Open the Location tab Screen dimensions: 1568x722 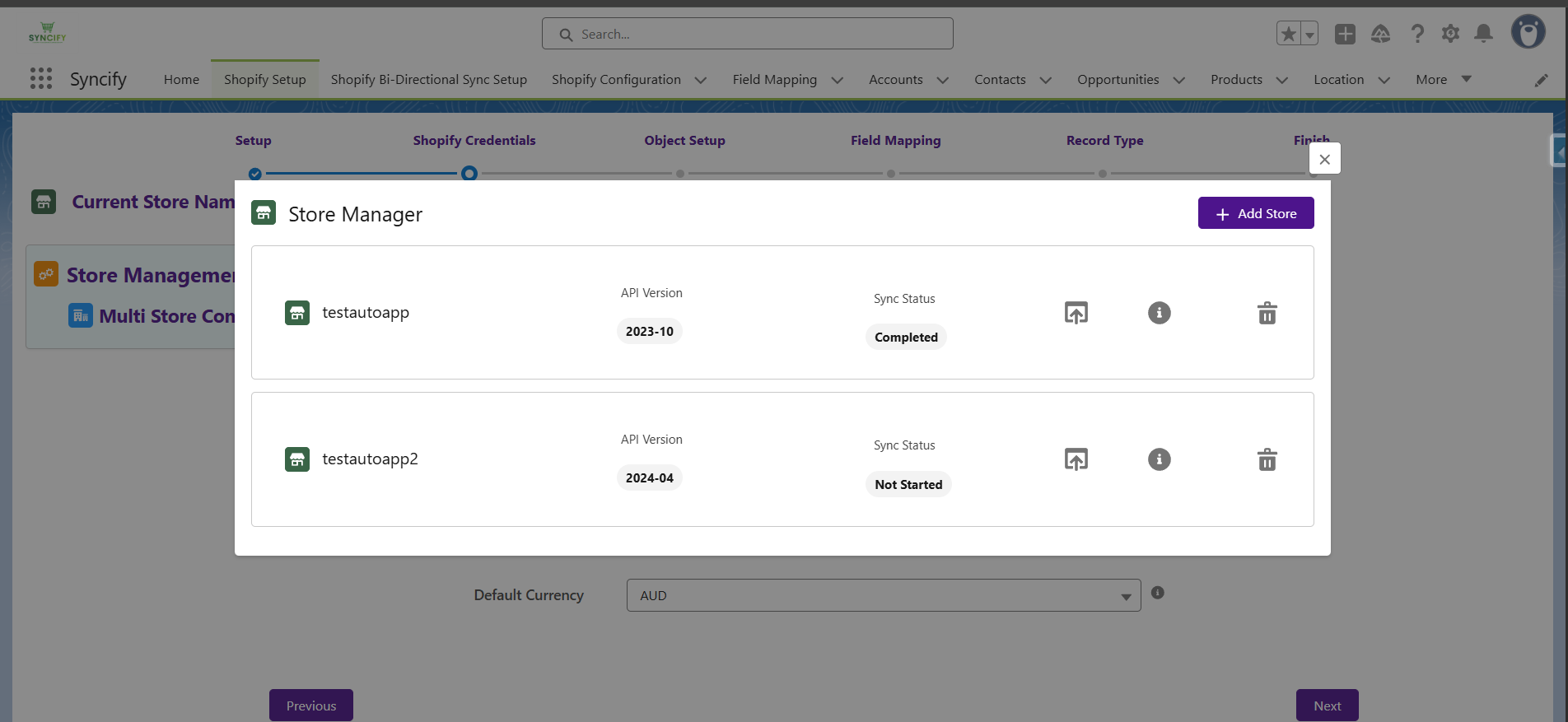pos(1338,80)
